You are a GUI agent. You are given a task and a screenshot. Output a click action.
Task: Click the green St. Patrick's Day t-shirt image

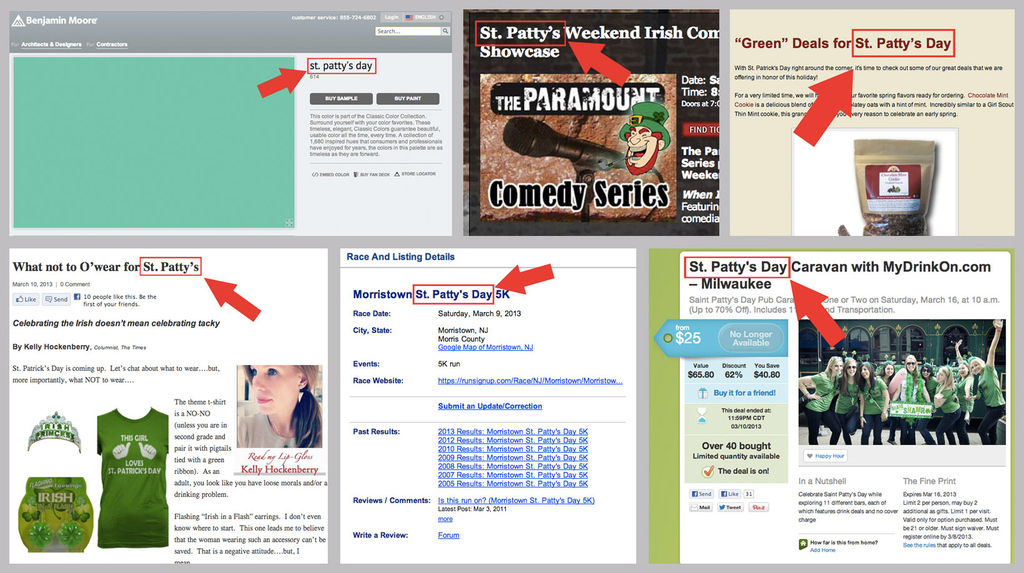[133, 478]
